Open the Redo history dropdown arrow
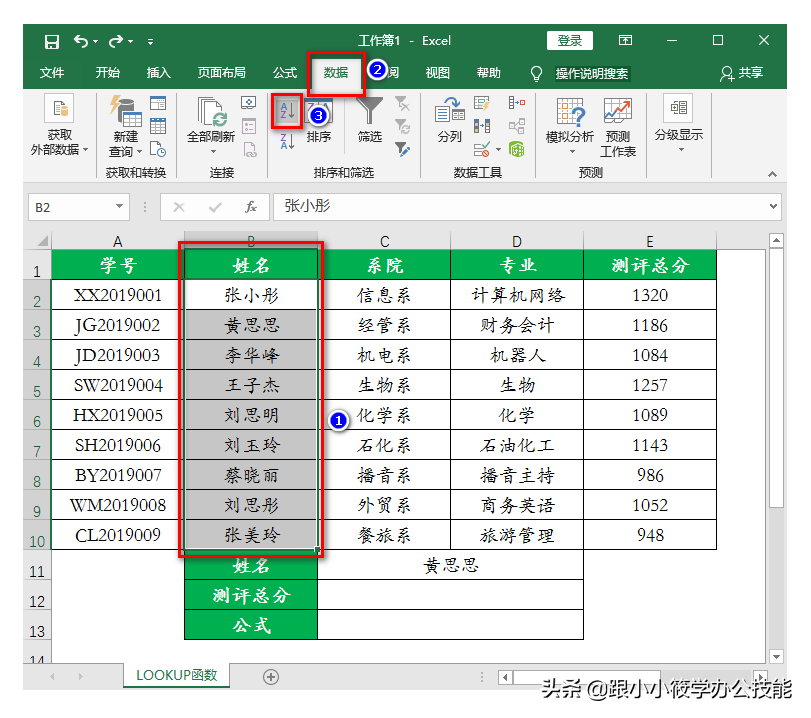 pyautogui.click(x=131, y=41)
